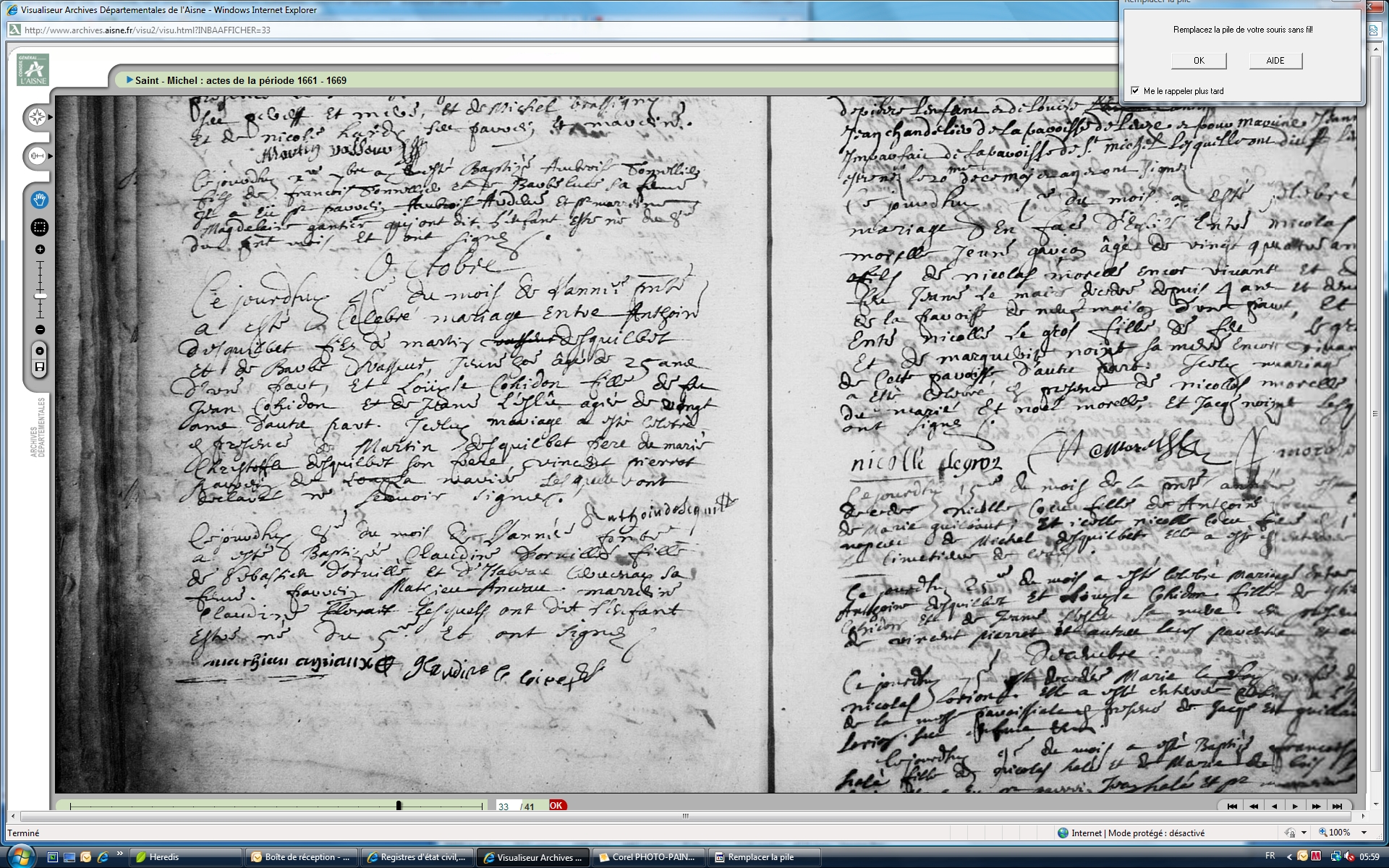Switch to Heredis taskbar item
Viewport: 1389px width, 868px height.
187,857
